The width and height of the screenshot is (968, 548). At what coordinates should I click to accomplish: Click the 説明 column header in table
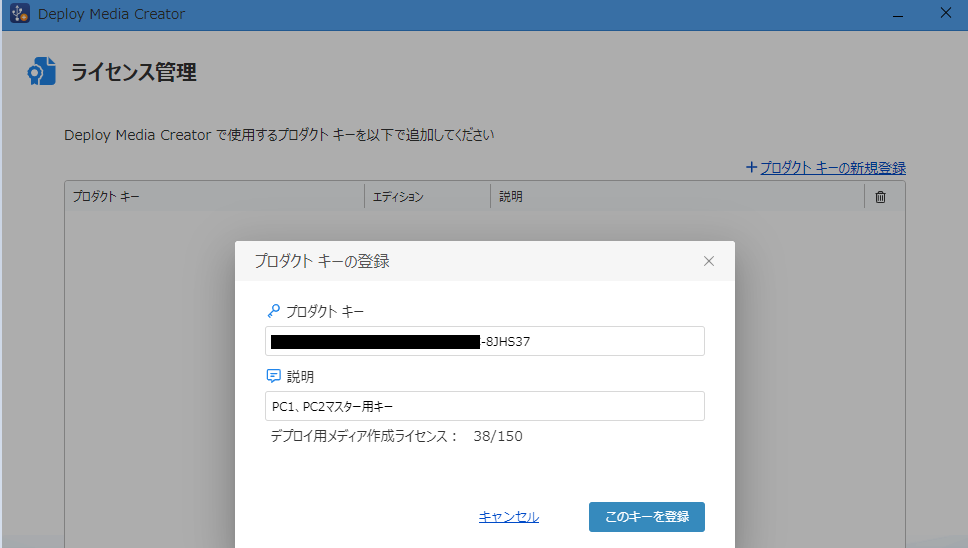pos(677,197)
